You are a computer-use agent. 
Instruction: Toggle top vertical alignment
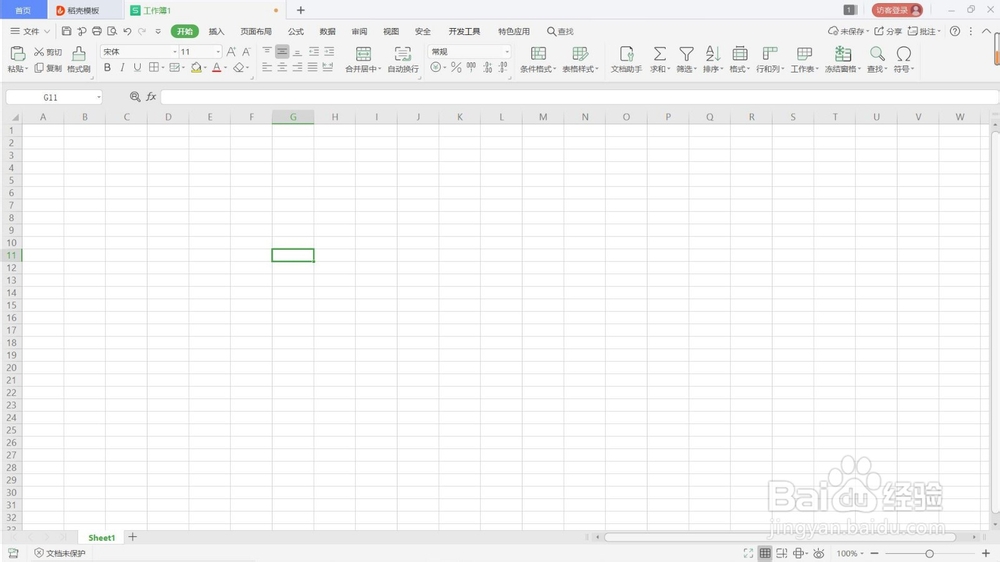click(x=267, y=52)
